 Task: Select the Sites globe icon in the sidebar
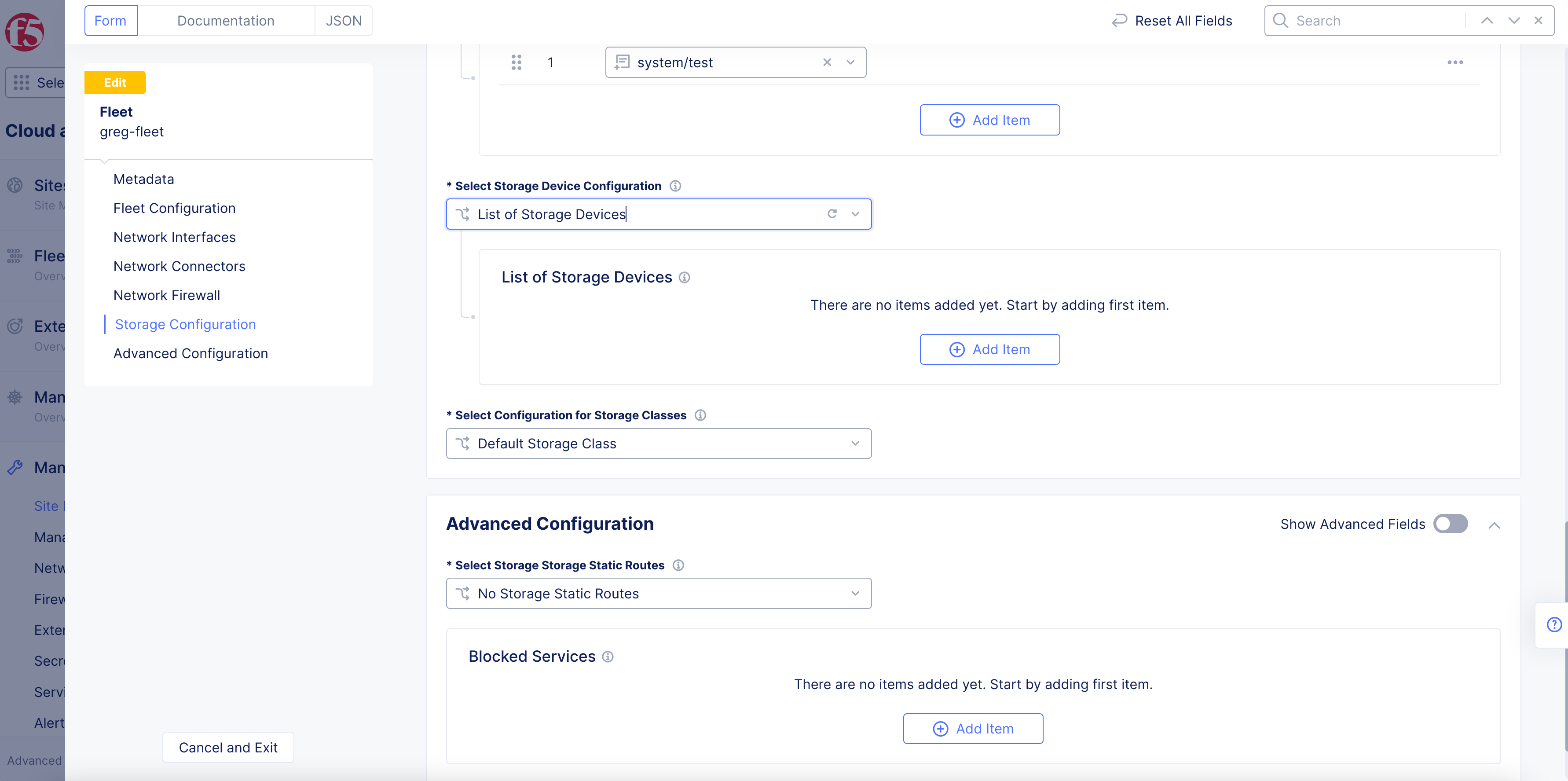[x=15, y=185]
